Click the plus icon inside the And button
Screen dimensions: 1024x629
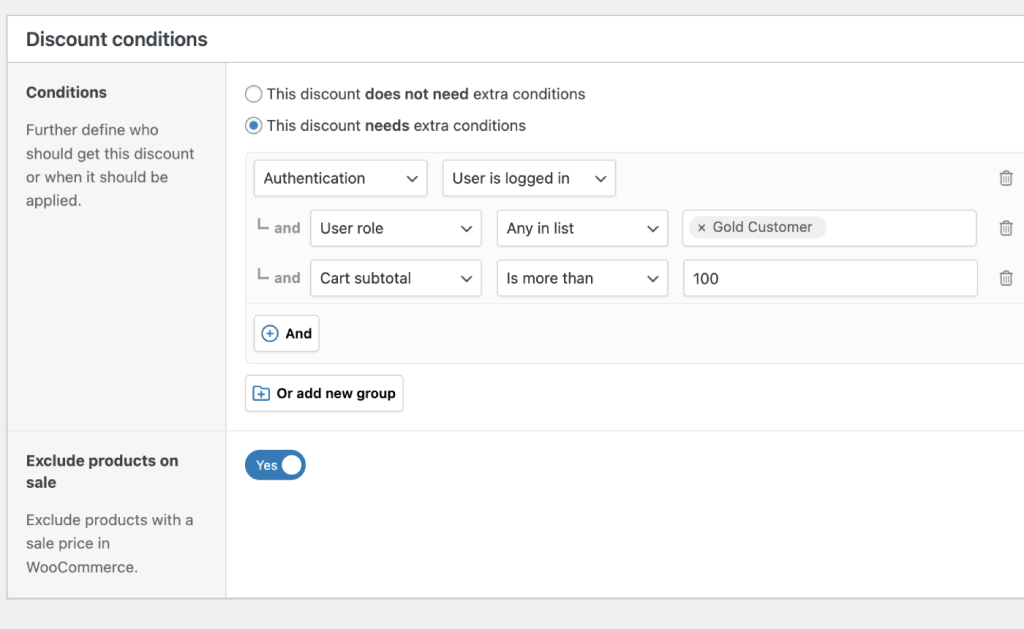click(x=272, y=333)
